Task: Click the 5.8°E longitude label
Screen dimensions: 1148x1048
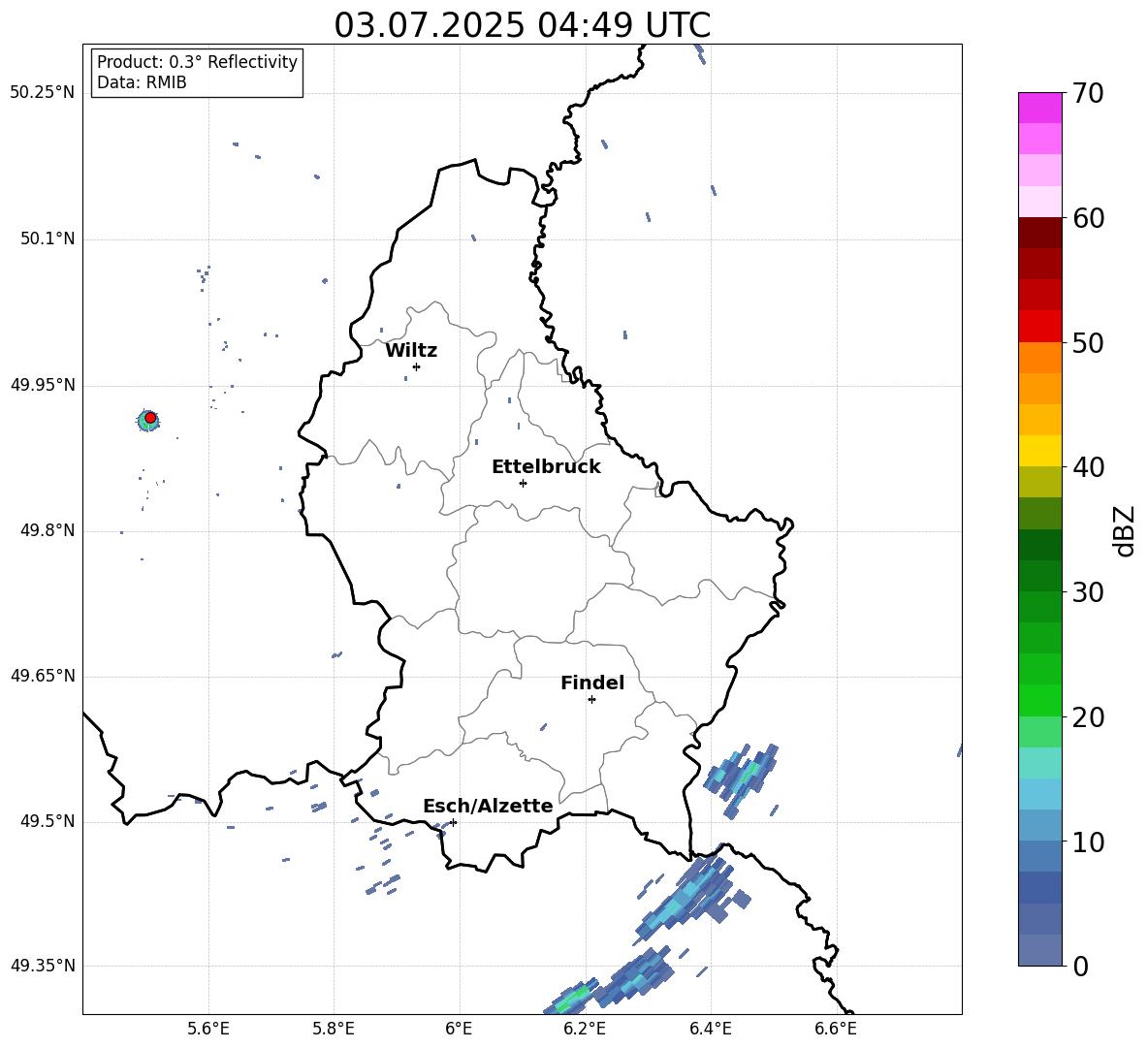Action: pyautogui.click(x=334, y=1030)
